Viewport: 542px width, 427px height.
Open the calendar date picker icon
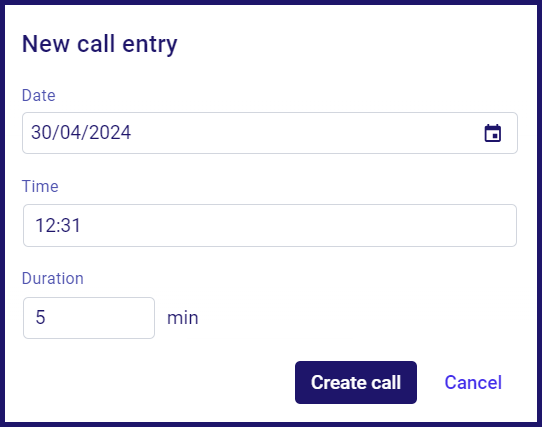click(493, 133)
